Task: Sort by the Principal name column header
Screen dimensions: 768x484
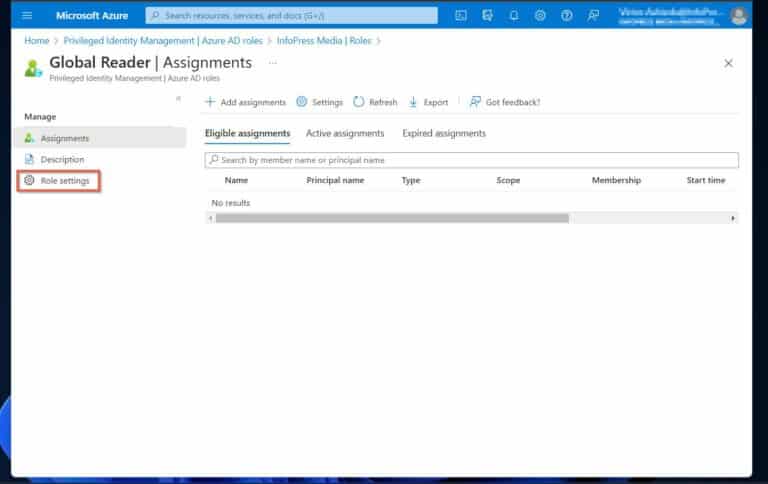Action: [x=335, y=180]
